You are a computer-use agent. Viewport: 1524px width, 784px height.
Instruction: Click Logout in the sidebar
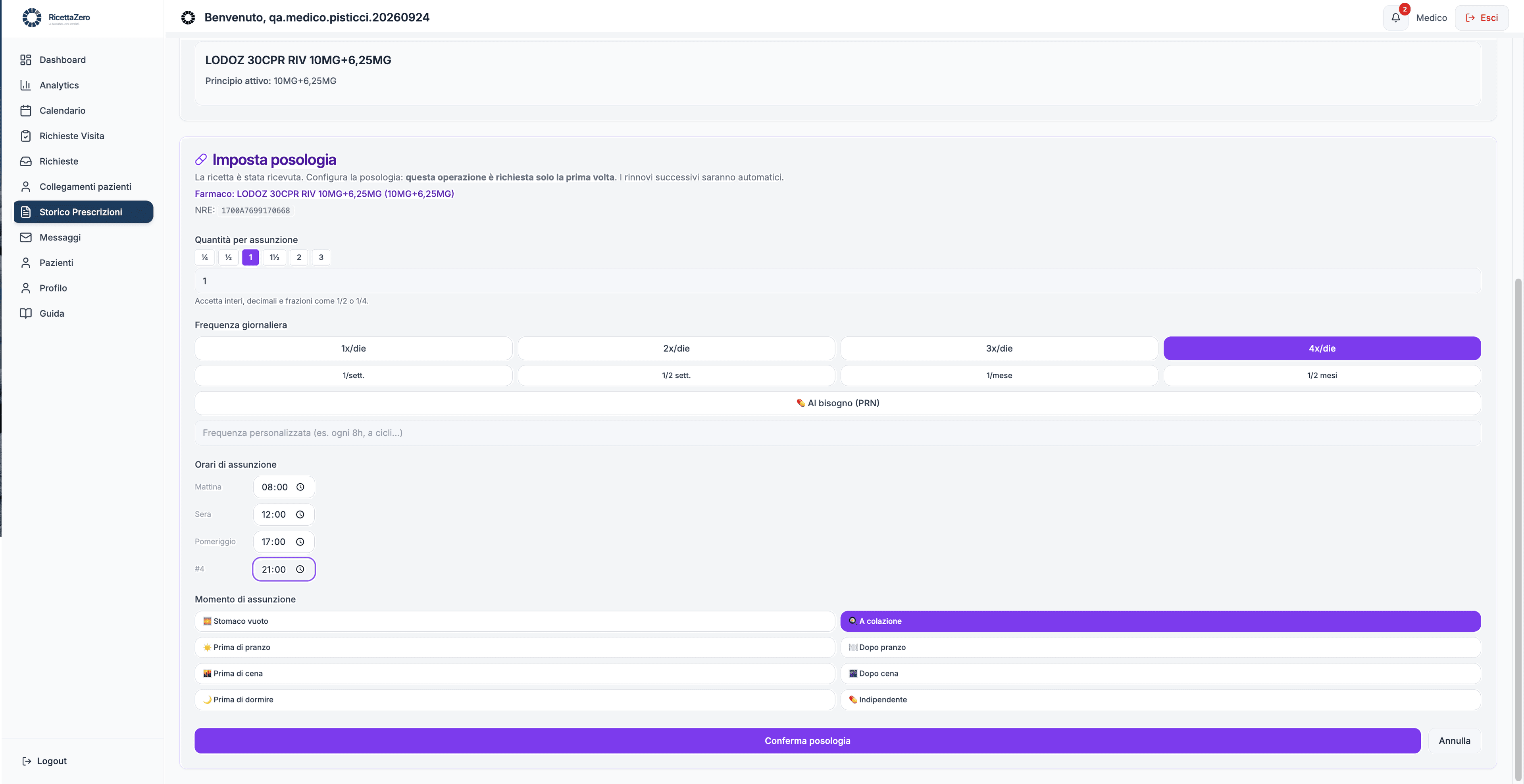point(44,761)
